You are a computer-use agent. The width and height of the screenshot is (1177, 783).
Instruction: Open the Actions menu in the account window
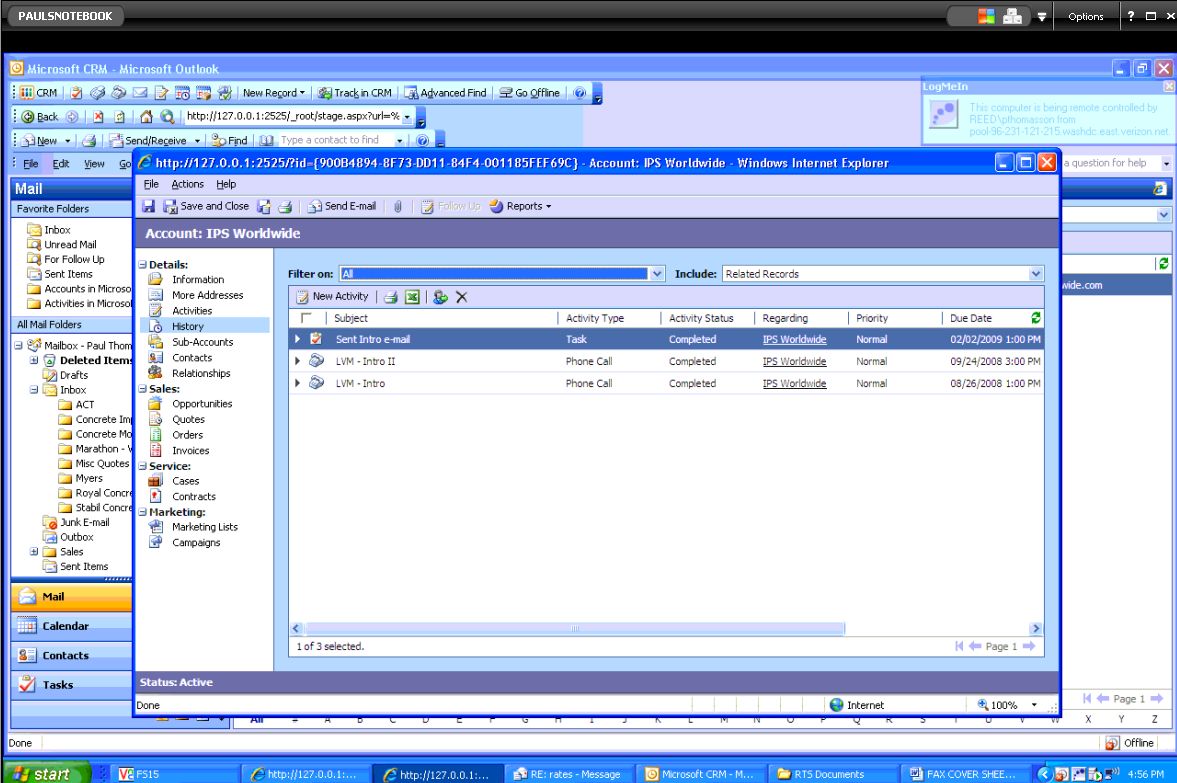(x=187, y=184)
